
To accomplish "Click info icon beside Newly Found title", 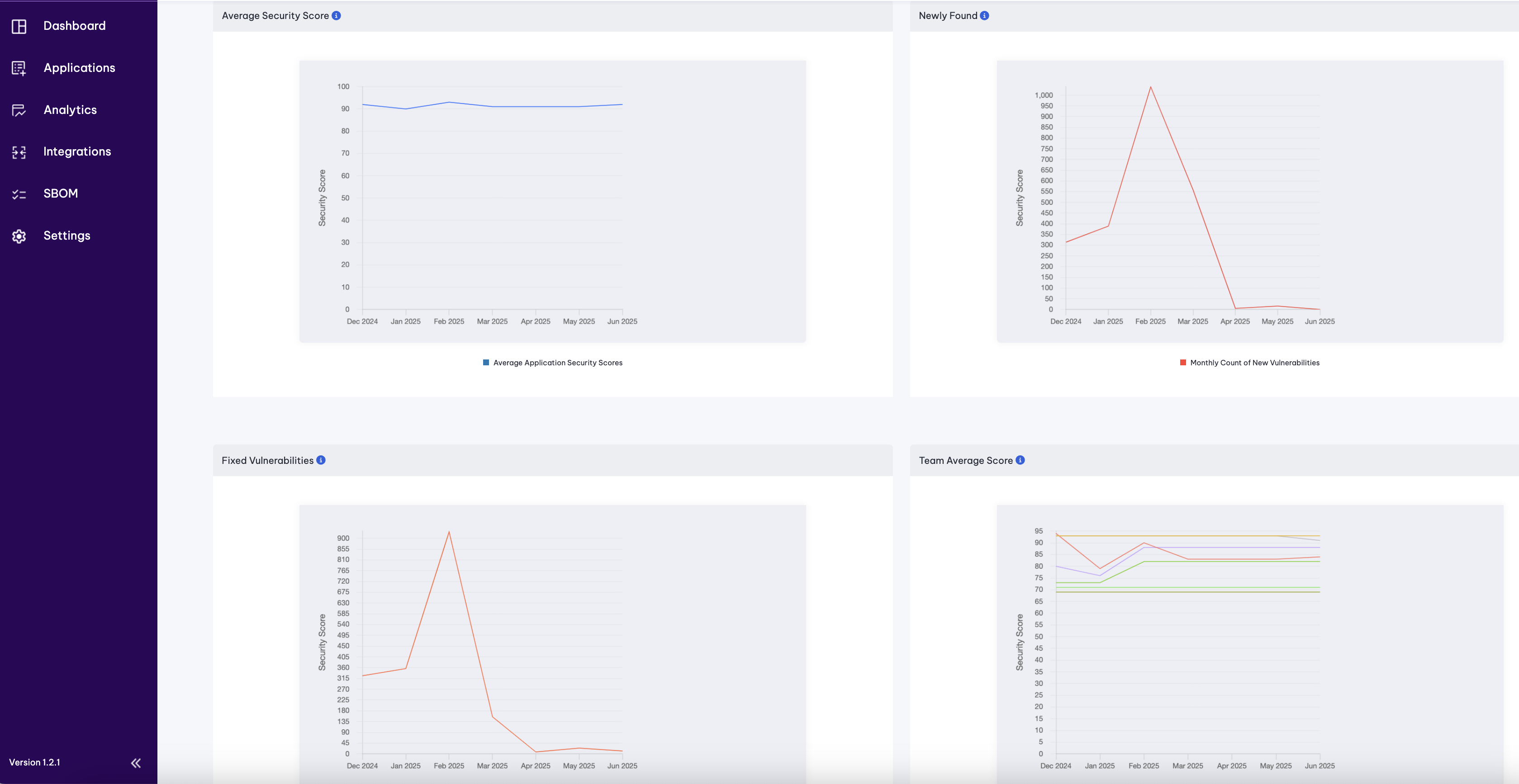I will [x=984, y=16].
